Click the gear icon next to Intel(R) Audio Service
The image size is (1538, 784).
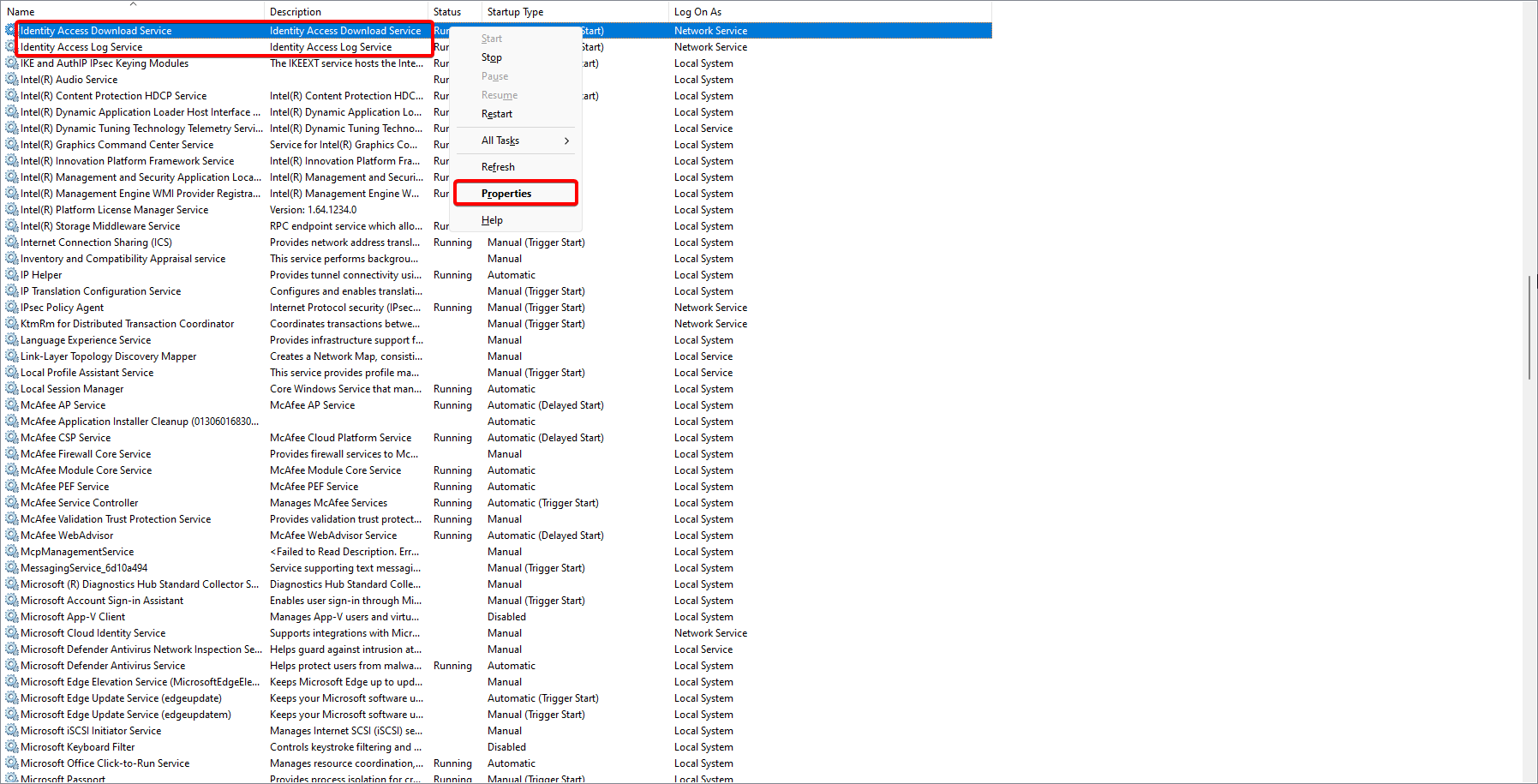point(12,80)
